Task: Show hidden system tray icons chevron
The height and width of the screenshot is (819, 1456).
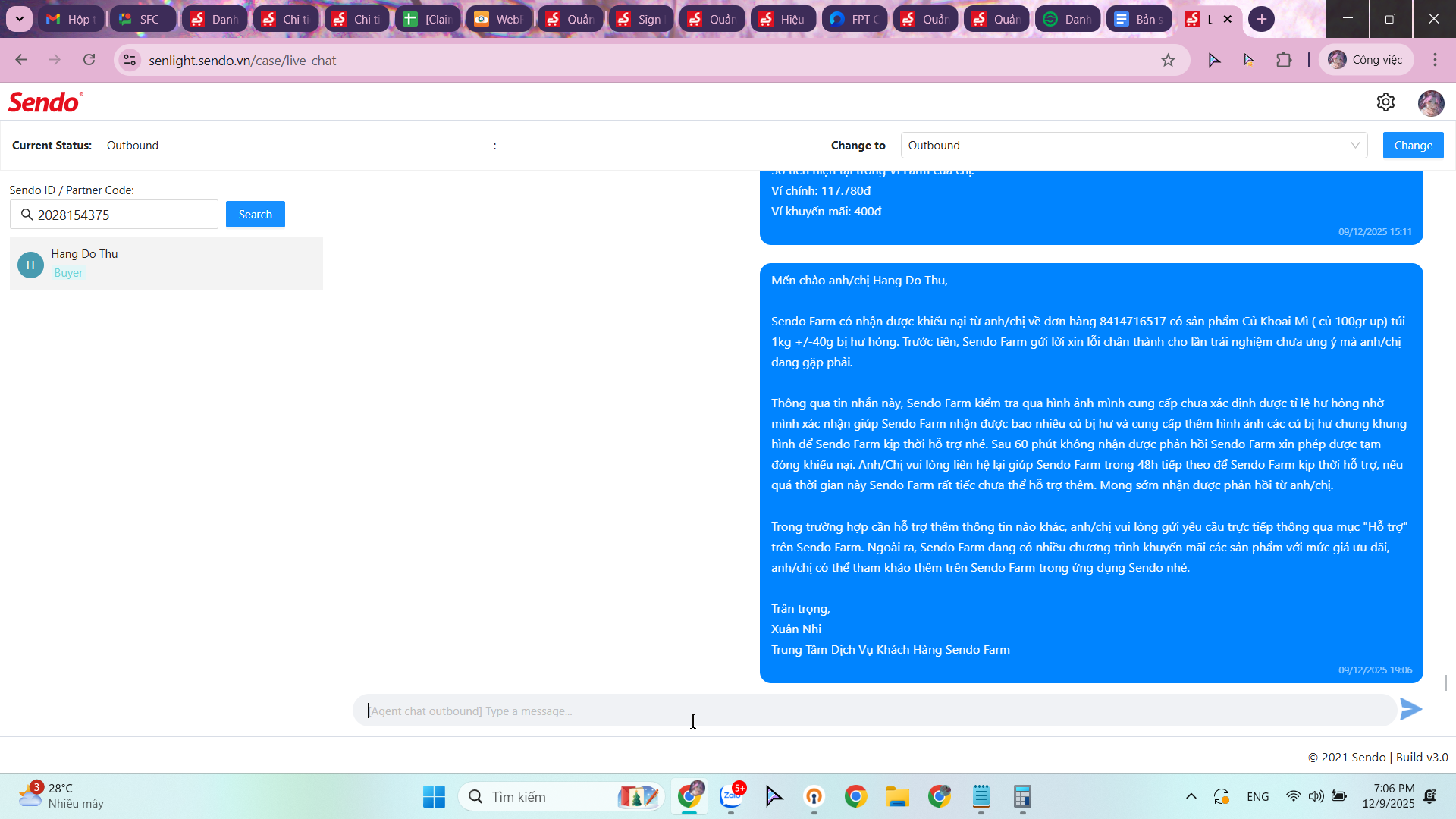Action: click(x=1191, y=796)
